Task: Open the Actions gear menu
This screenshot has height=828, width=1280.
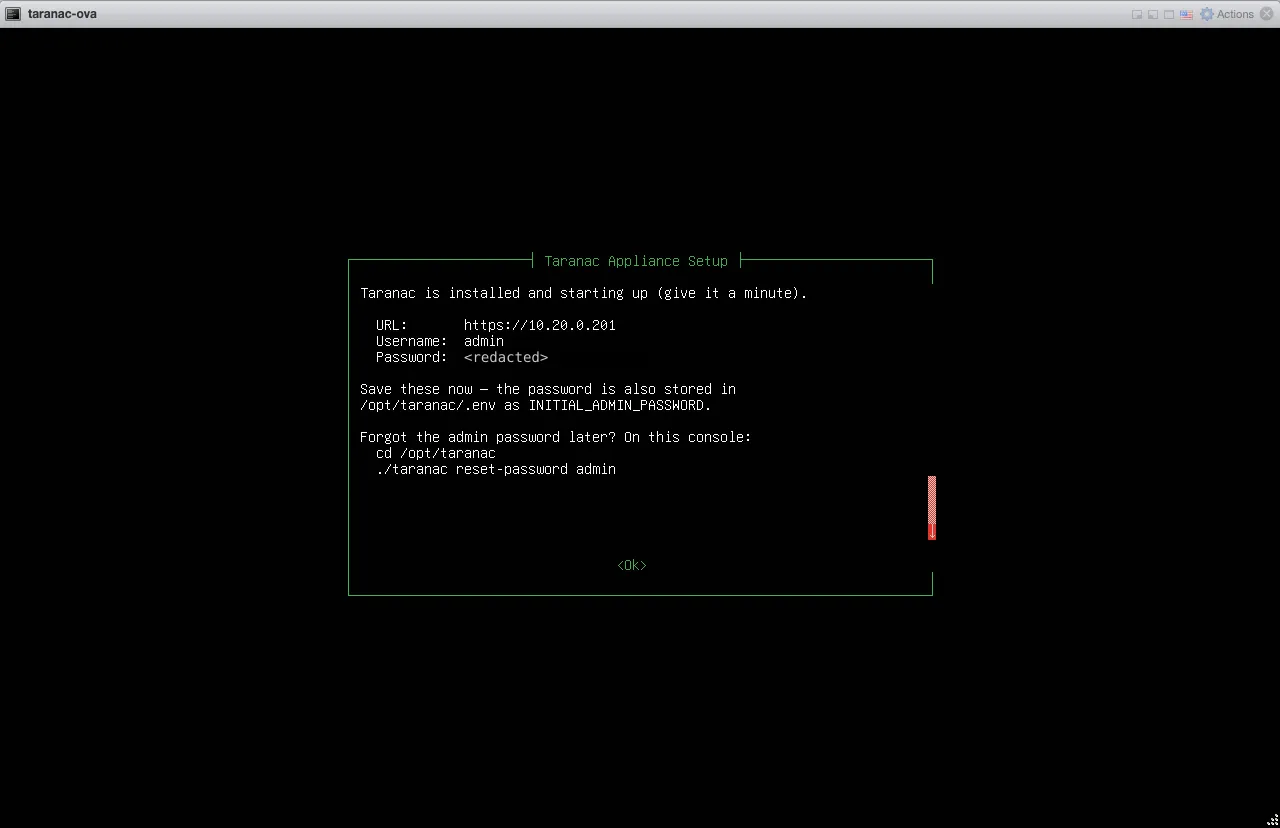Action: [x=1227, y=14]
